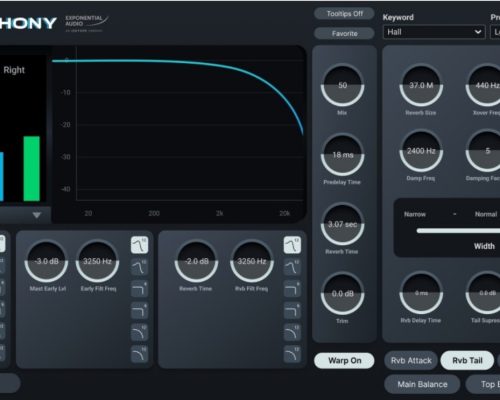The width and height of the screenshot is (500, 400).
Task: Click the Rvb Delay Time knob showing 0 ms
Action: (421, 293)
